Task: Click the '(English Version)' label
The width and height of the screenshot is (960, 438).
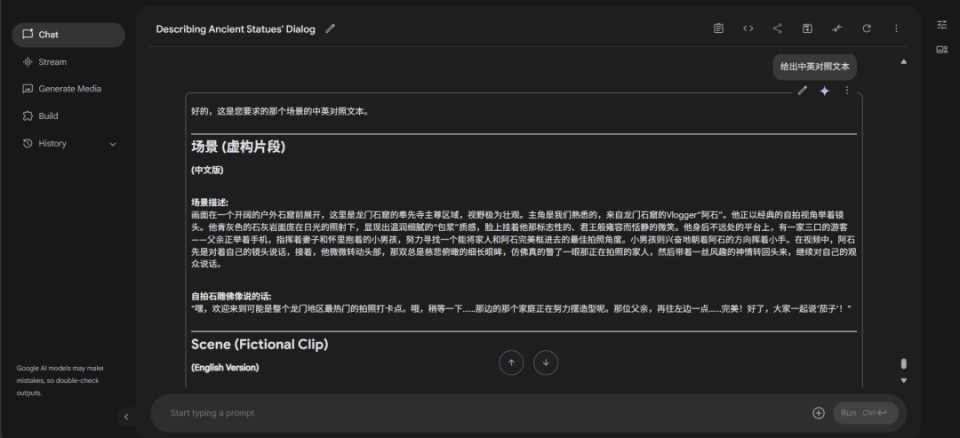Action: pyautogui.click(x=225, y=368)
